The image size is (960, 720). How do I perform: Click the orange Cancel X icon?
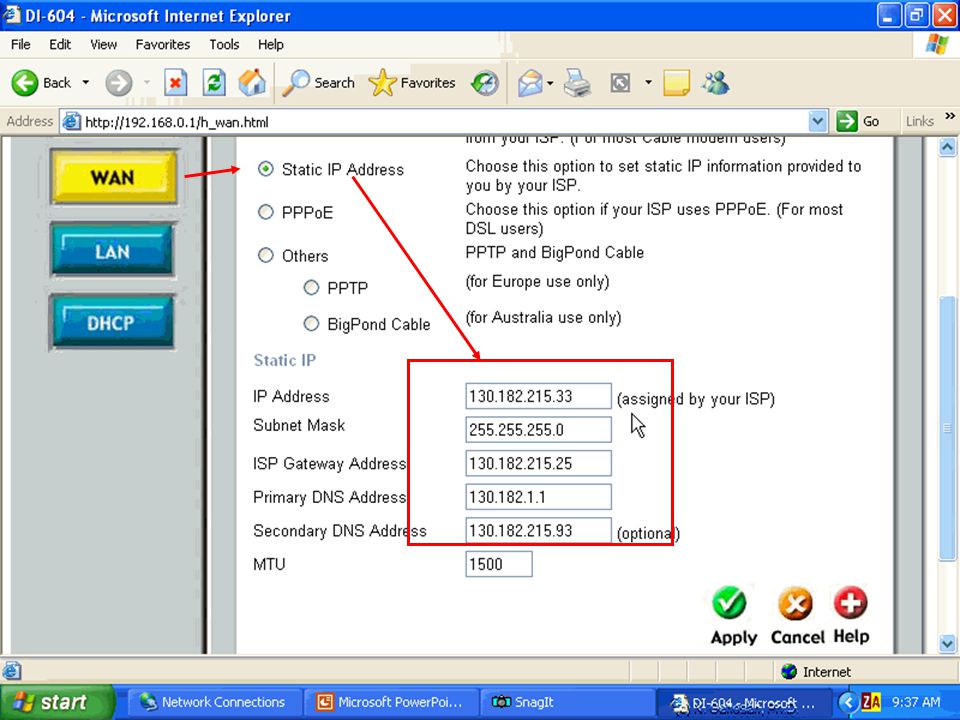[795, 604]
